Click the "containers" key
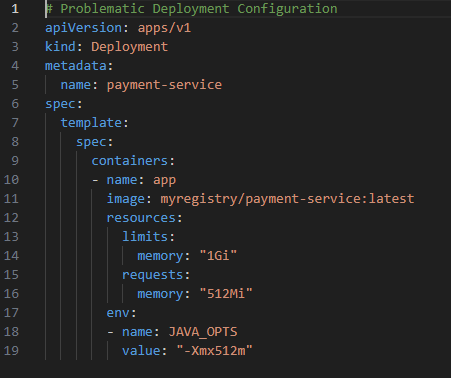Image resolution: width=451 pixels, height=378 pixels. (130, 161)
